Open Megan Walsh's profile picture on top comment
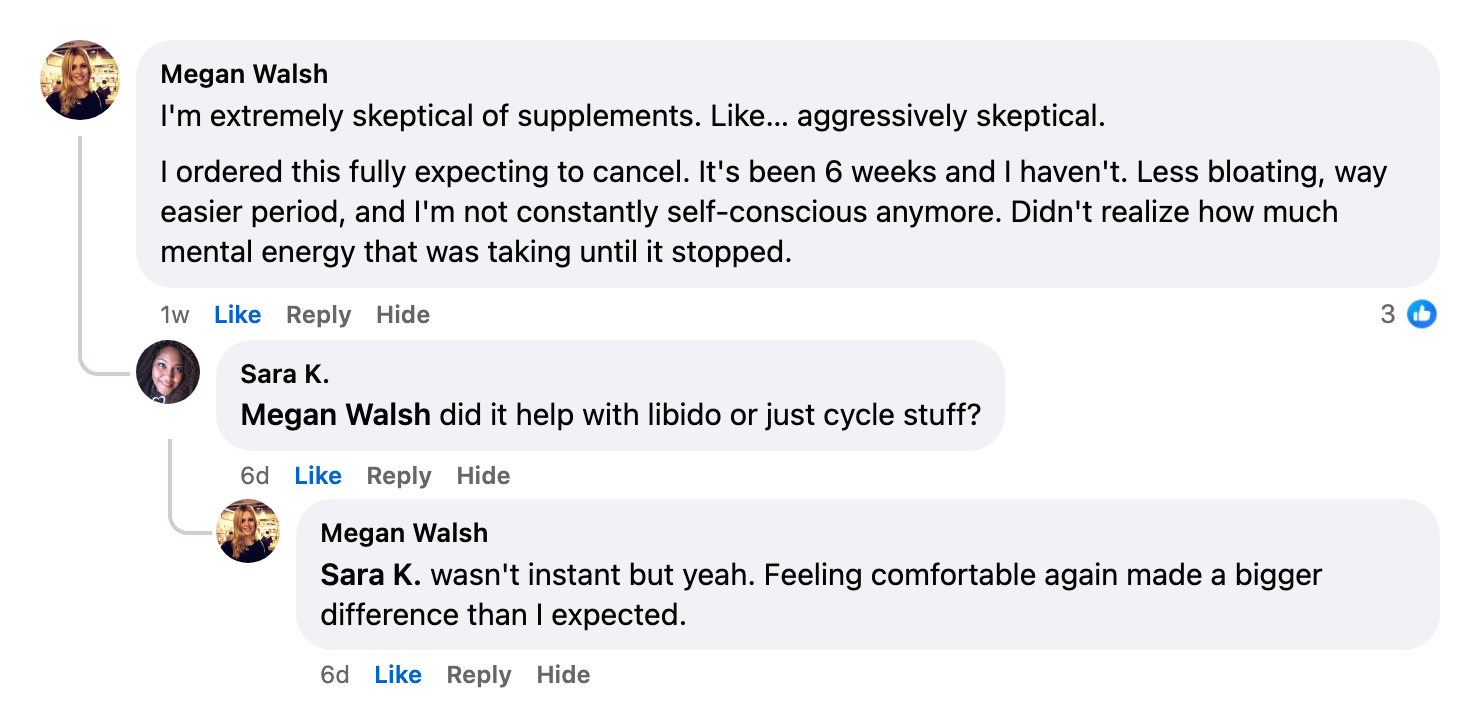 pos(80,79)
